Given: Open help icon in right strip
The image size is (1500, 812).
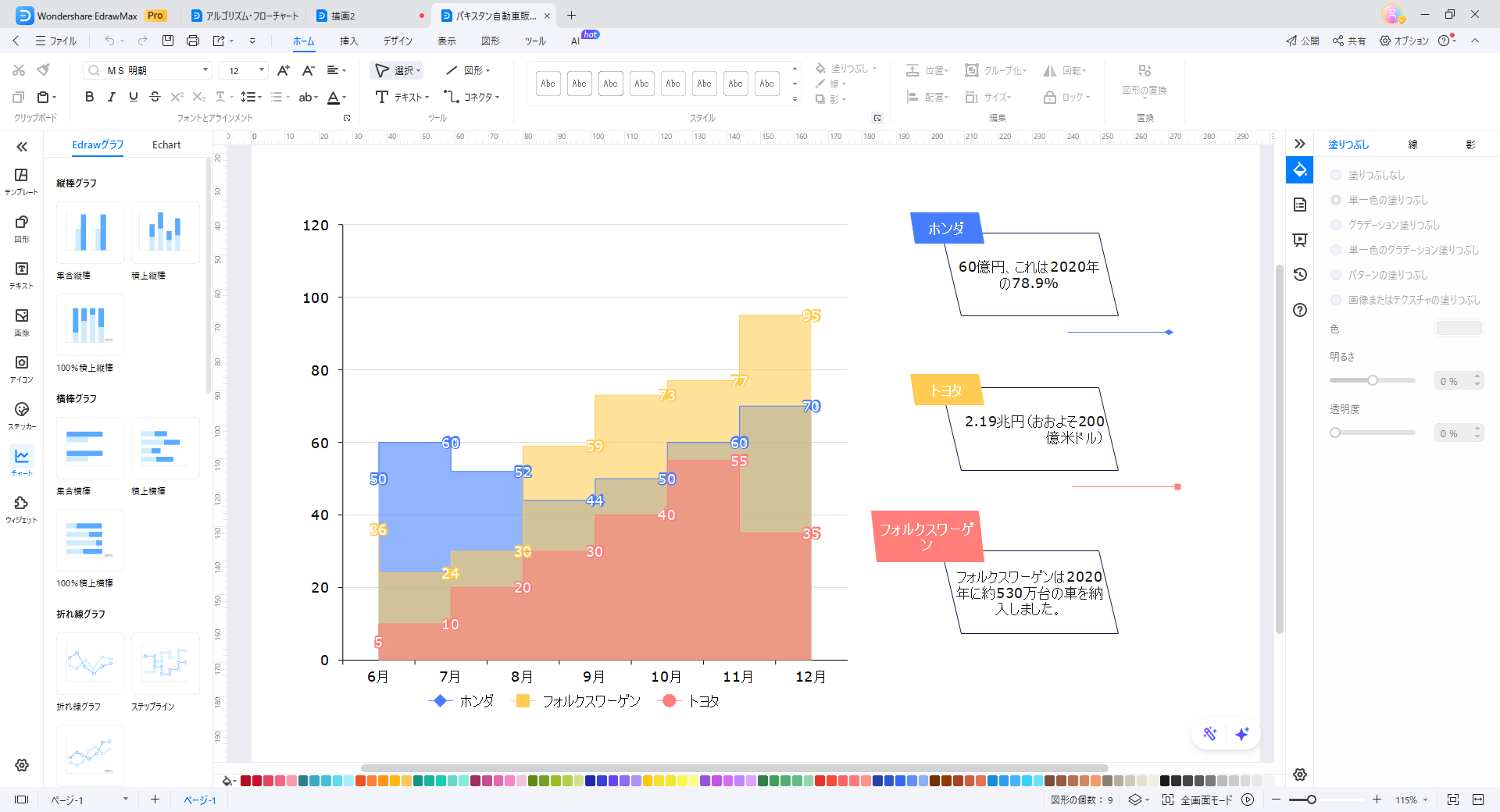Looking at the screenshot, I should (1300, 310).
